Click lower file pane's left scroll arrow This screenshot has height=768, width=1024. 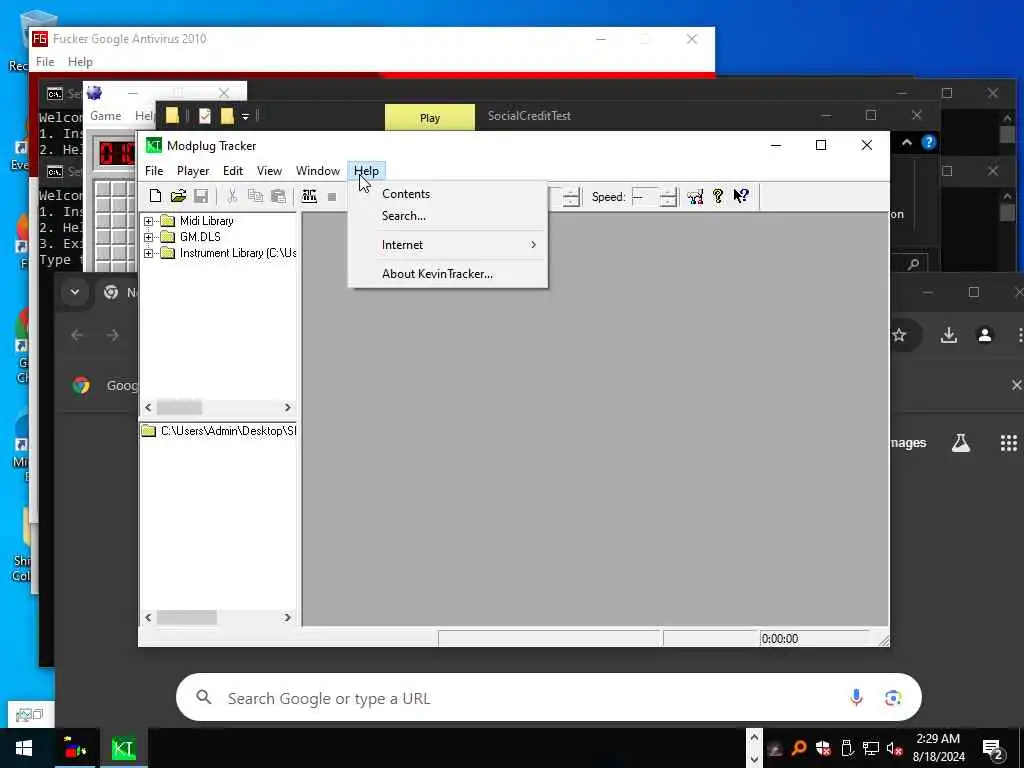148,617
